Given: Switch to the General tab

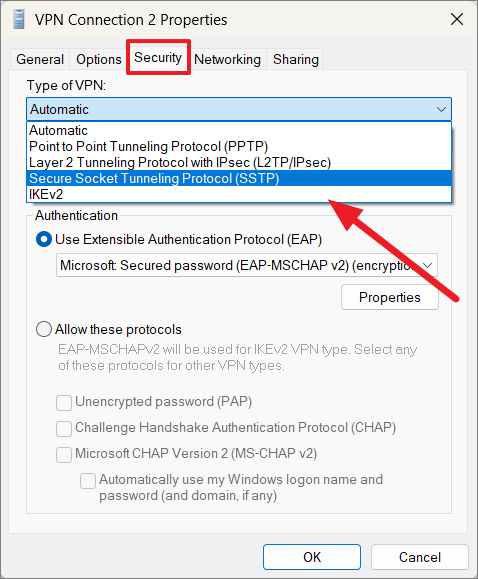Looking at the screenshot, I should coord(40,59).
